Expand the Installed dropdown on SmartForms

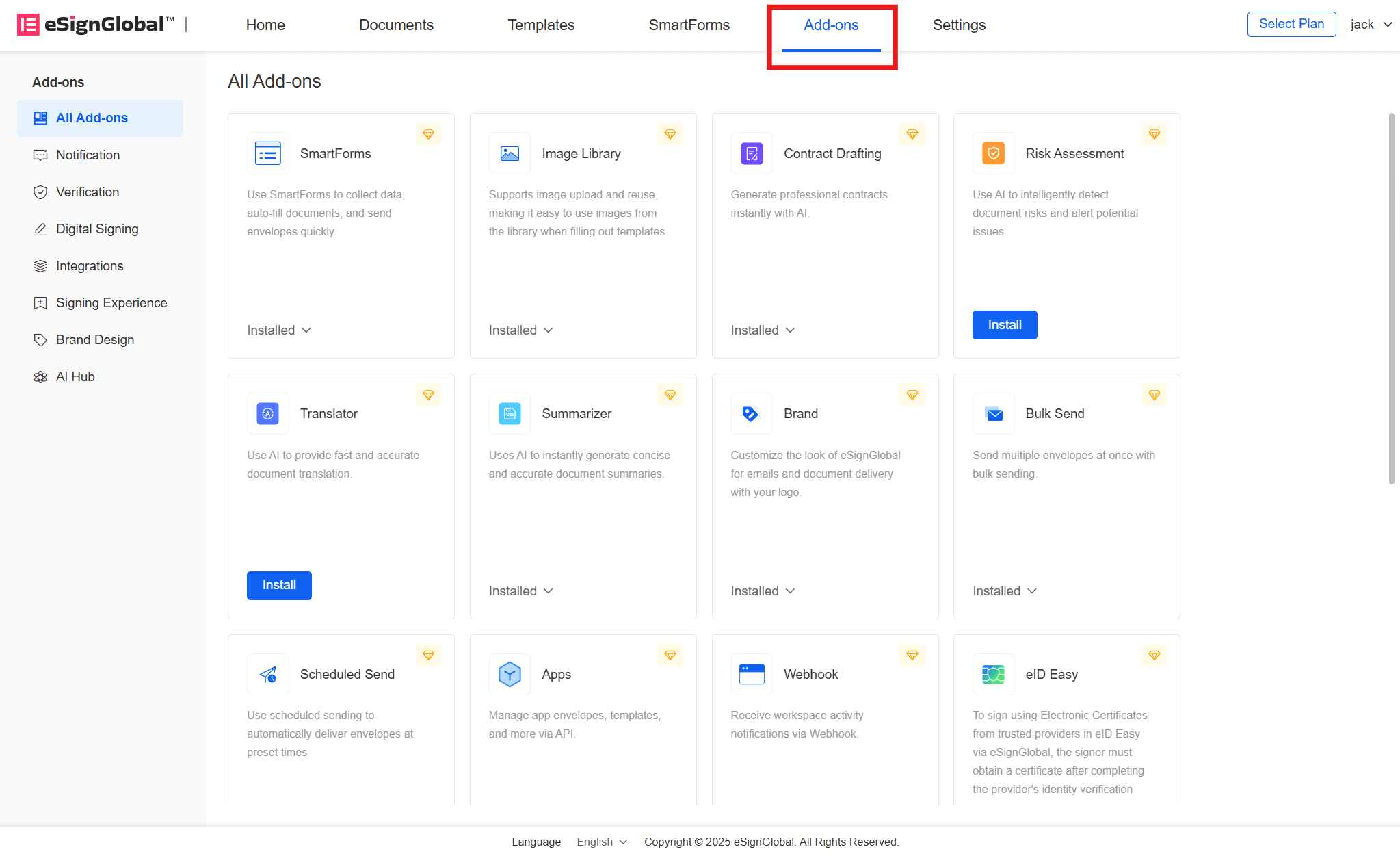click(279, 330)
